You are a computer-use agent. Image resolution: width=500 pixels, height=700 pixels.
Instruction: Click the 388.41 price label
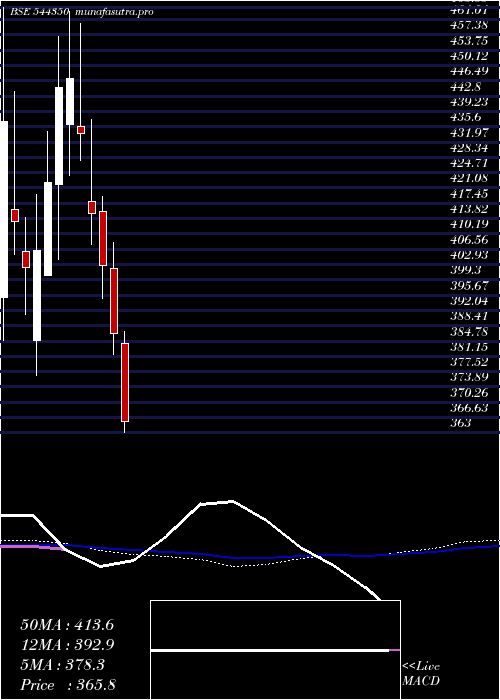point(469,316)
